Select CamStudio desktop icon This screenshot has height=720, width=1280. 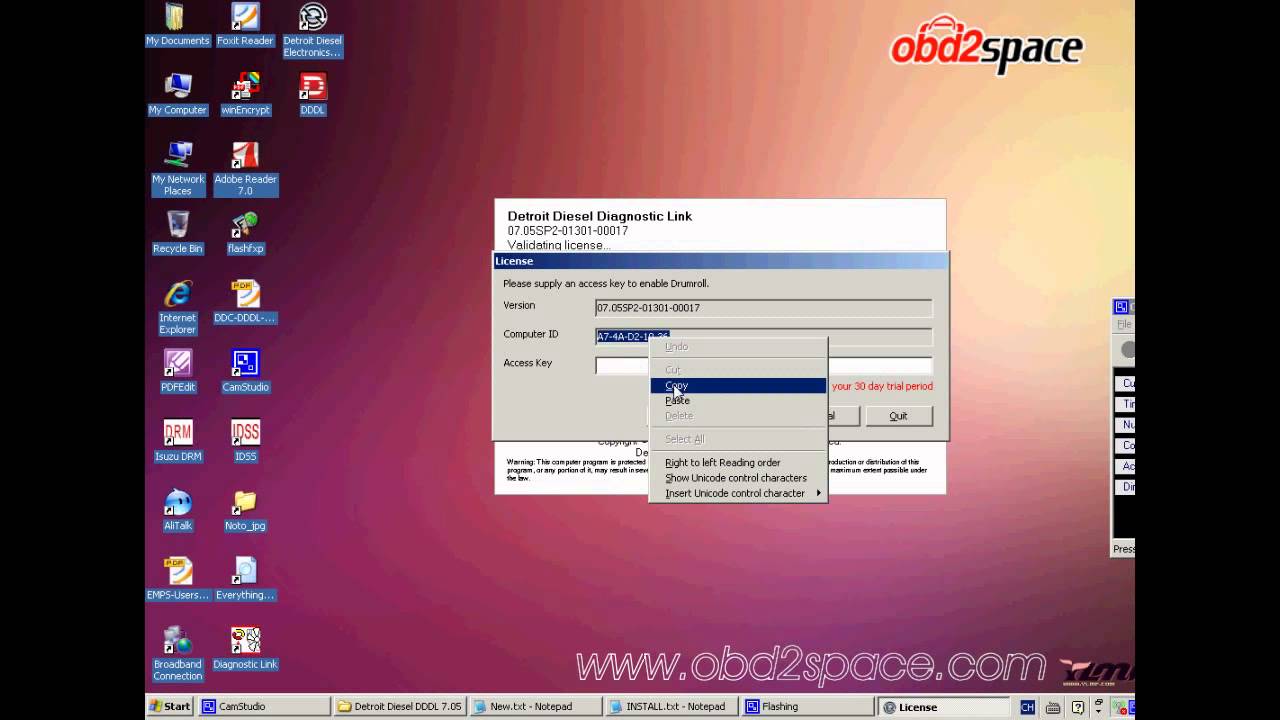245,371
